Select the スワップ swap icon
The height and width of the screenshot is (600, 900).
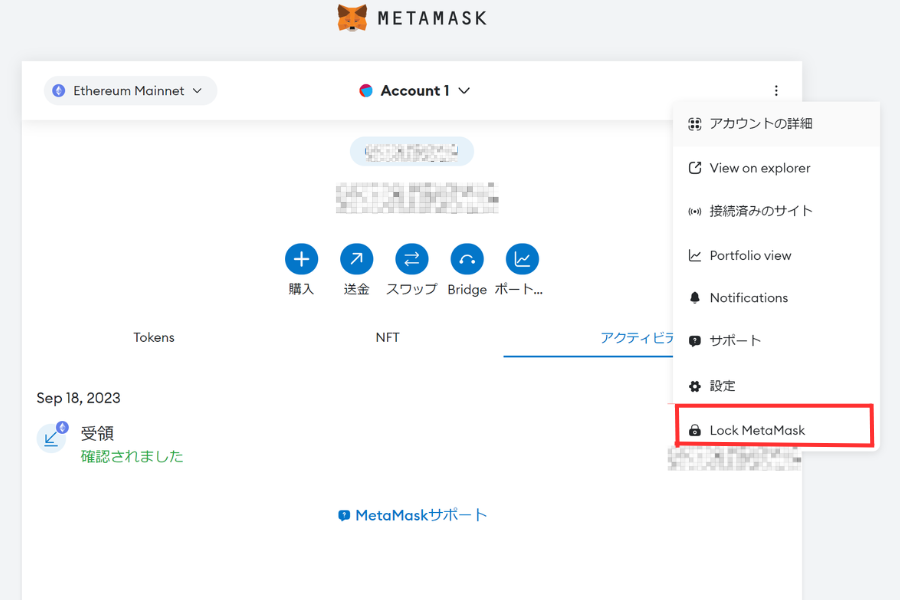point(412,258)
